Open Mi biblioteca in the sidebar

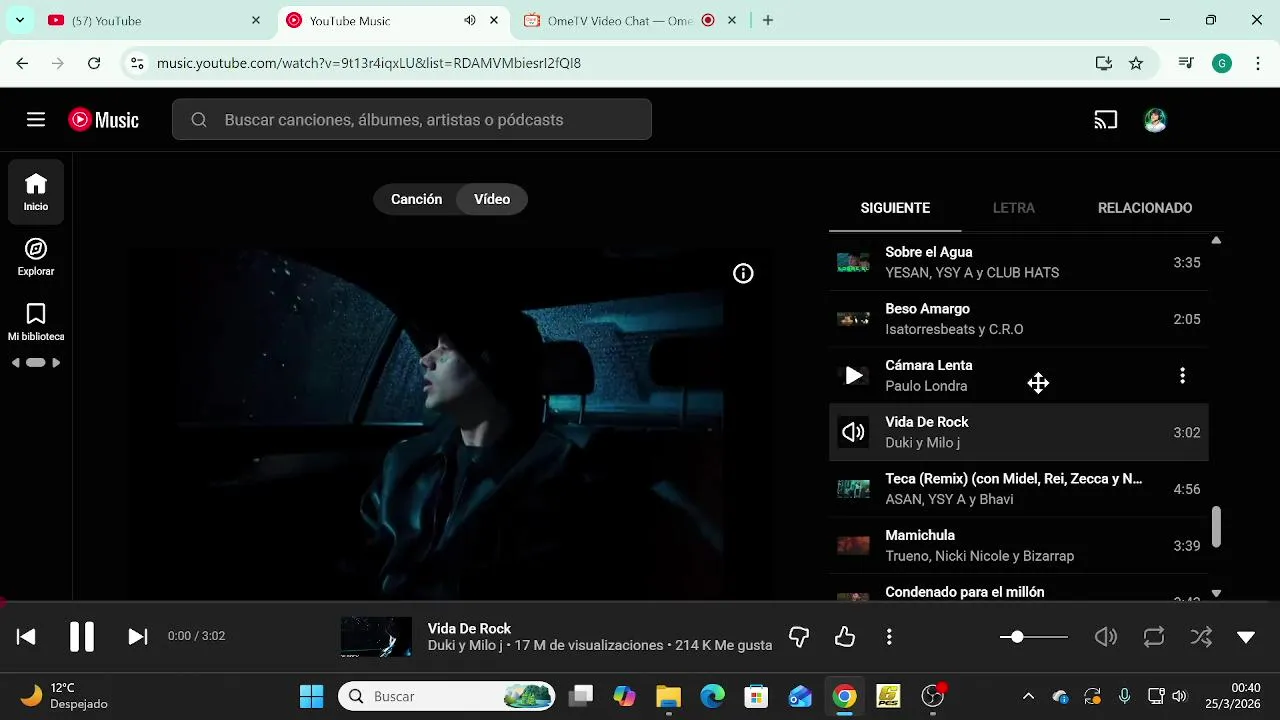point(36,322)
